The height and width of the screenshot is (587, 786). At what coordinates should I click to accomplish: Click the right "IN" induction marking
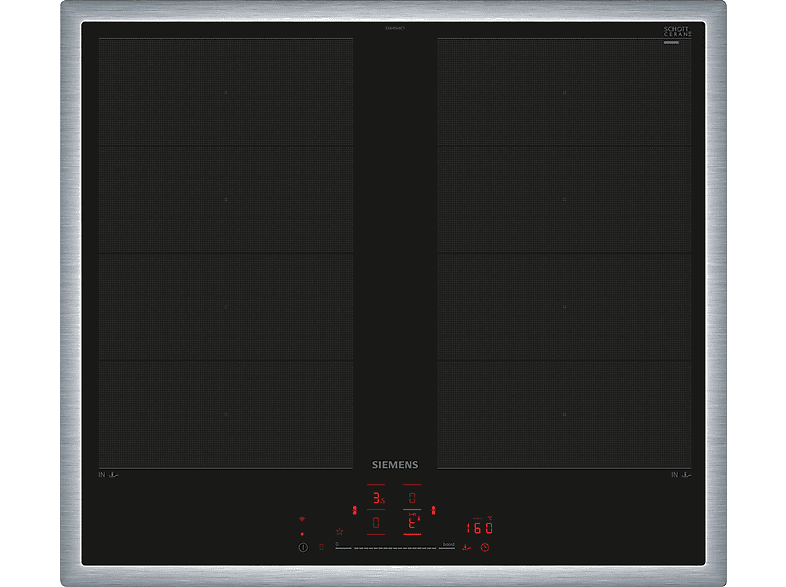point(675,474)
